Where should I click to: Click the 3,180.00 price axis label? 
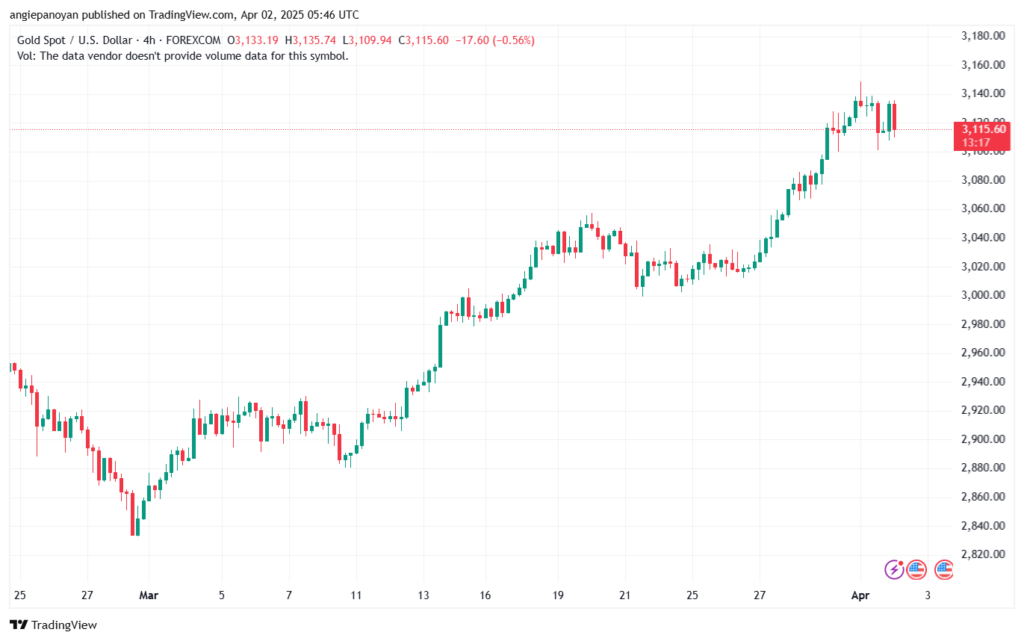pyautogui.click(x=981, y=36)
